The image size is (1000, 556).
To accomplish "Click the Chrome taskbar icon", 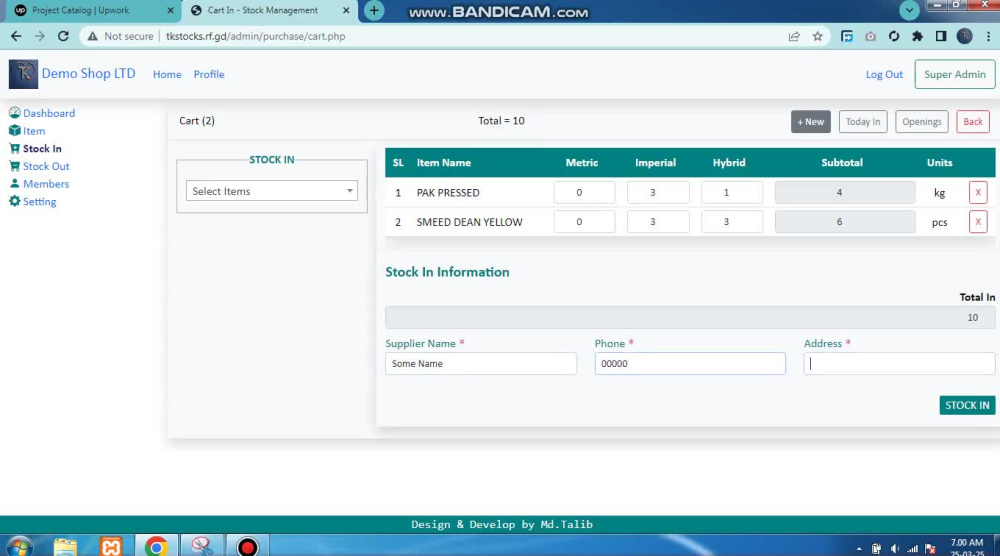I will (x=156, y=546).
